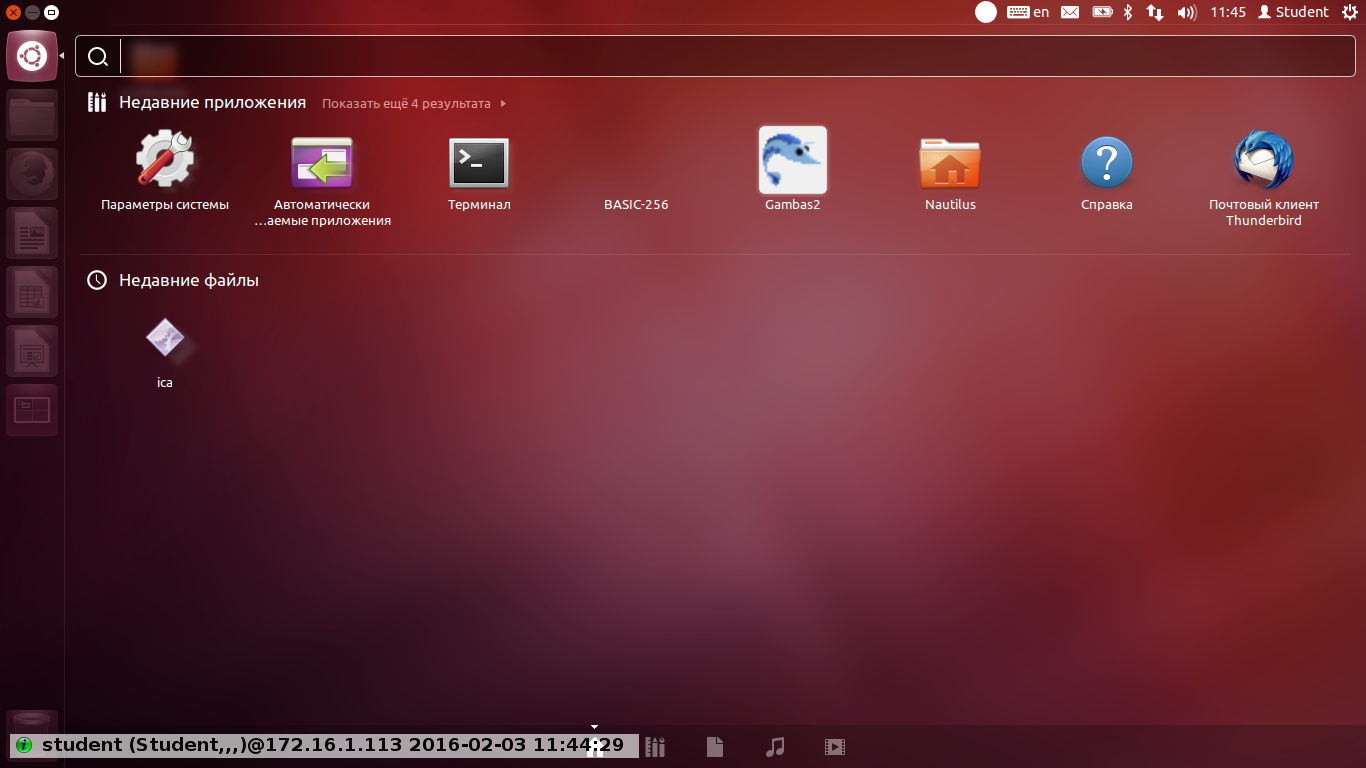The width and height of the screenshot is (1366, 768).
Task: Open the 11:45 clock menu
Action: [1227, 12]
